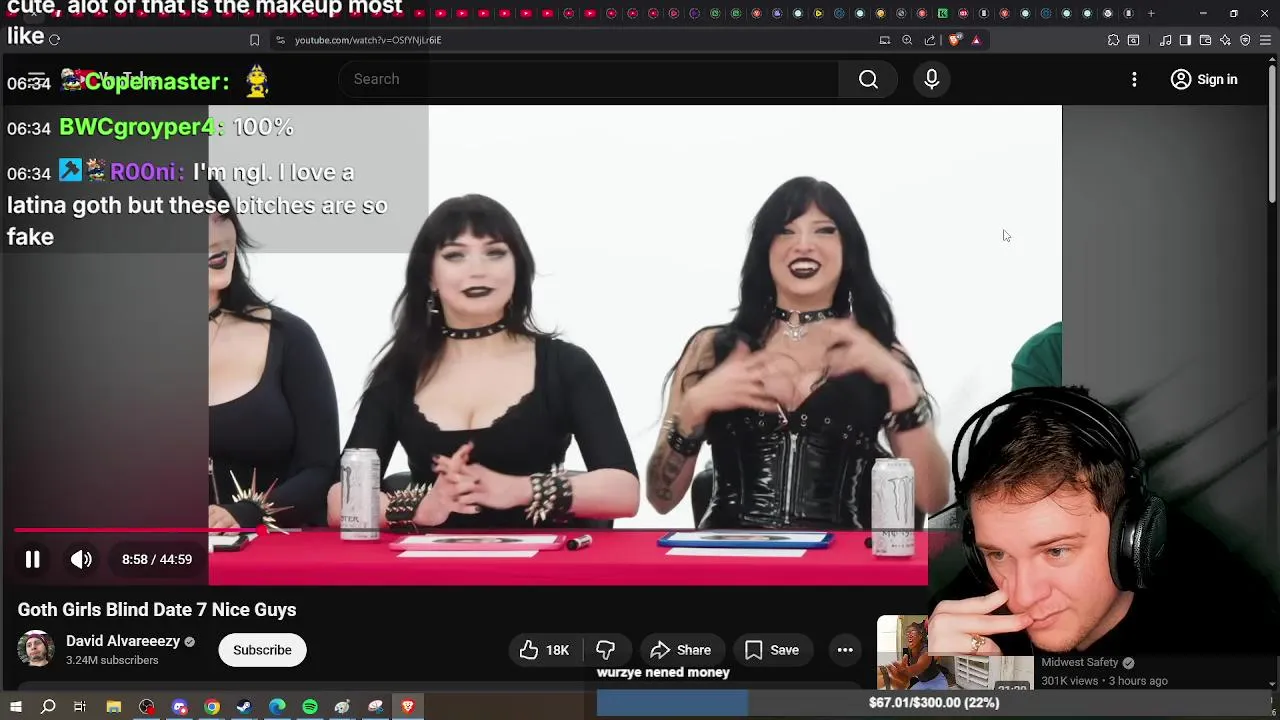Open Brave Rewards triangle icon
The width and height of the screenshot is (1280, 720).
click(x=976, y=40)
